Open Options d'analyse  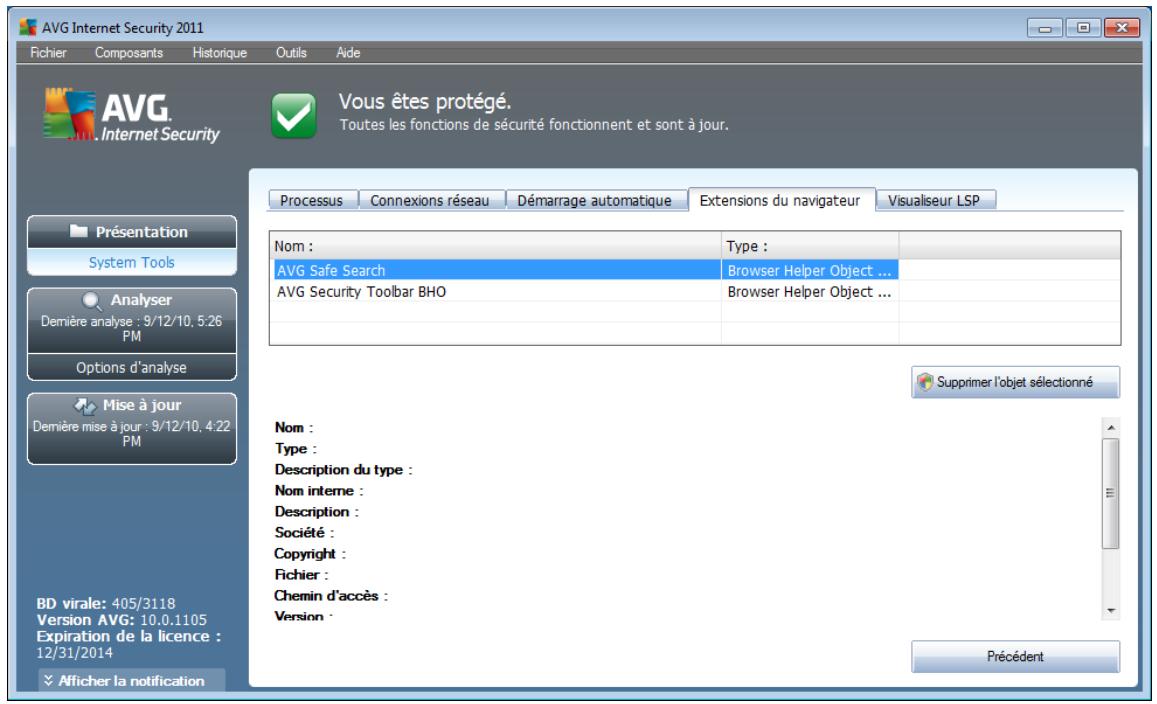pos(131,367)
